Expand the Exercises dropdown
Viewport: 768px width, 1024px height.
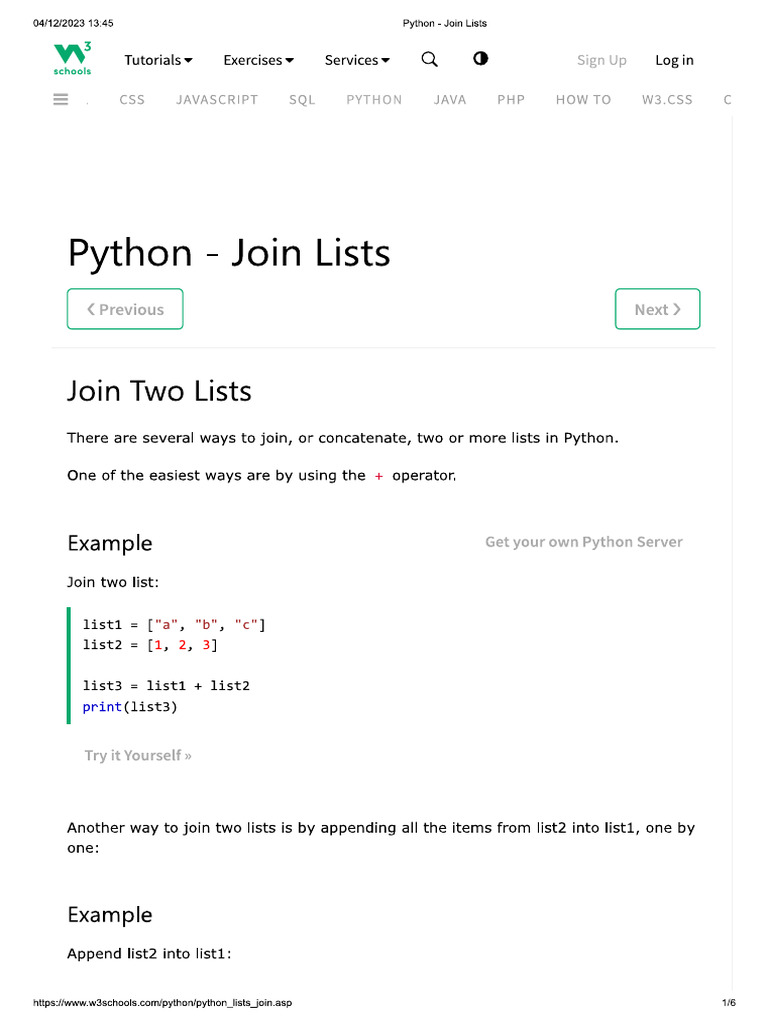pos(258,60)
